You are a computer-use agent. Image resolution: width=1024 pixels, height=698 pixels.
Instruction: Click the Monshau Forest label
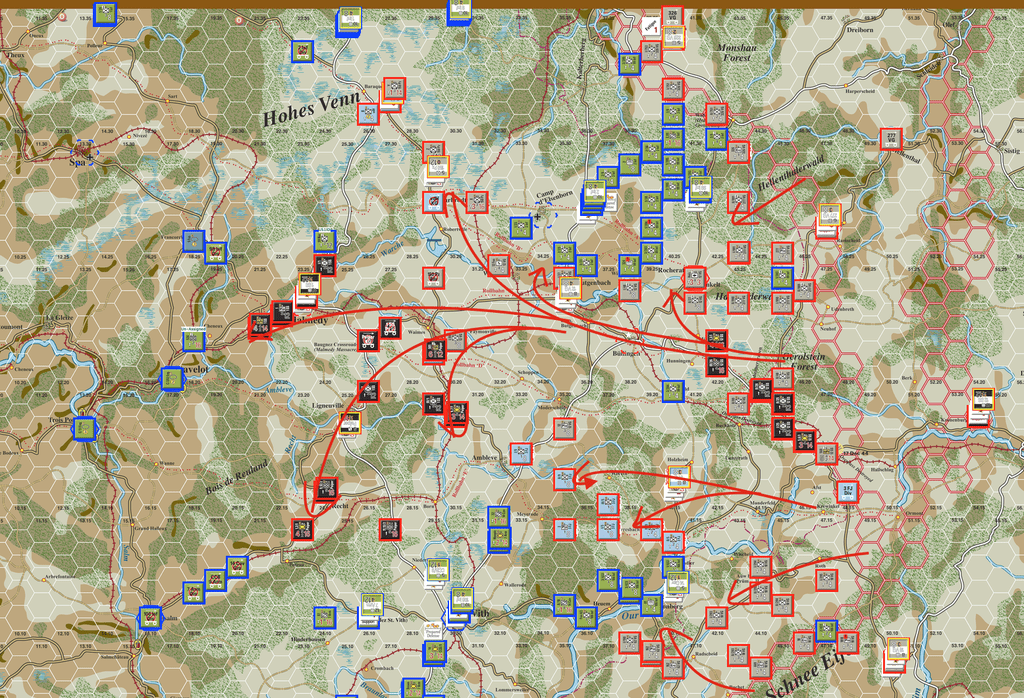pyautogui.click(x=737, y=52)
